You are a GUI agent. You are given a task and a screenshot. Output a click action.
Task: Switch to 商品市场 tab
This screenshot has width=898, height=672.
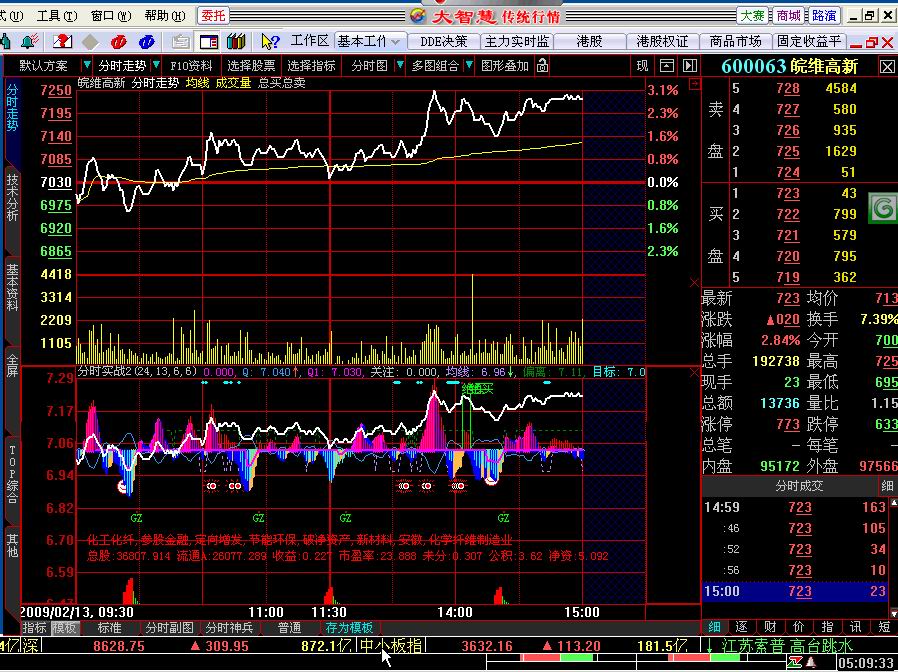pyautogui.click(x=735, y=41)
